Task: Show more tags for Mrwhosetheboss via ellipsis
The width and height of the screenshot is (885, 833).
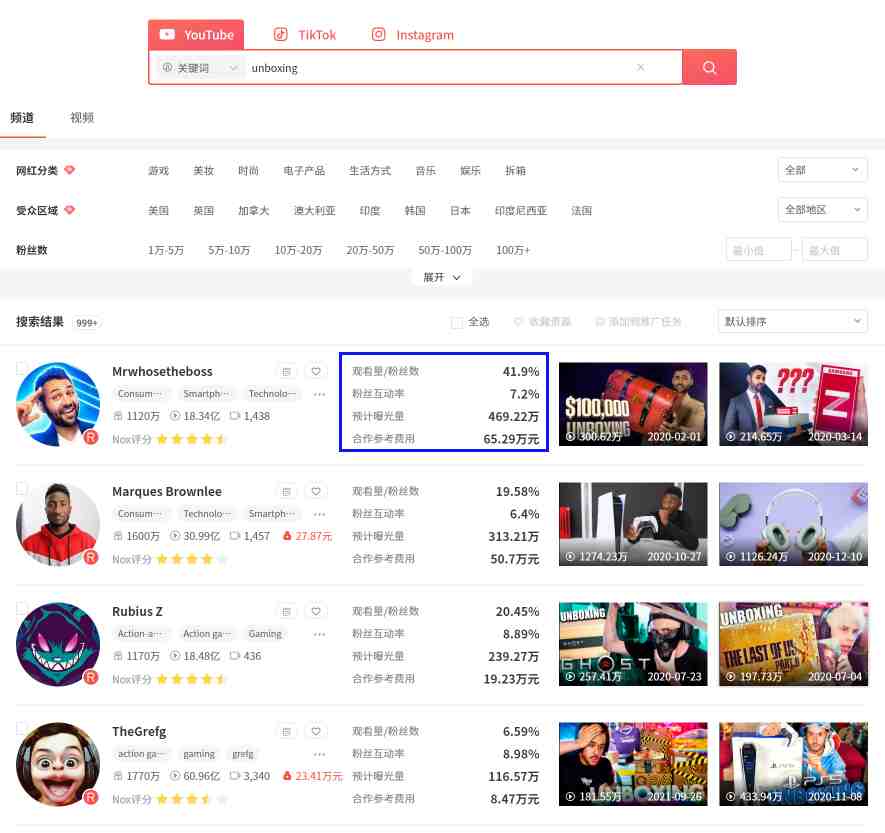Action: (x=319, y=394)
